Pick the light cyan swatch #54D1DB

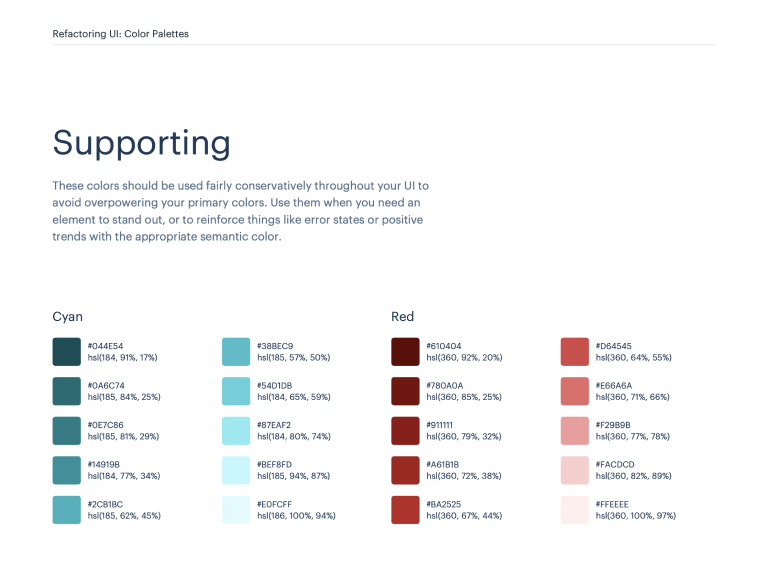[236, 391]
